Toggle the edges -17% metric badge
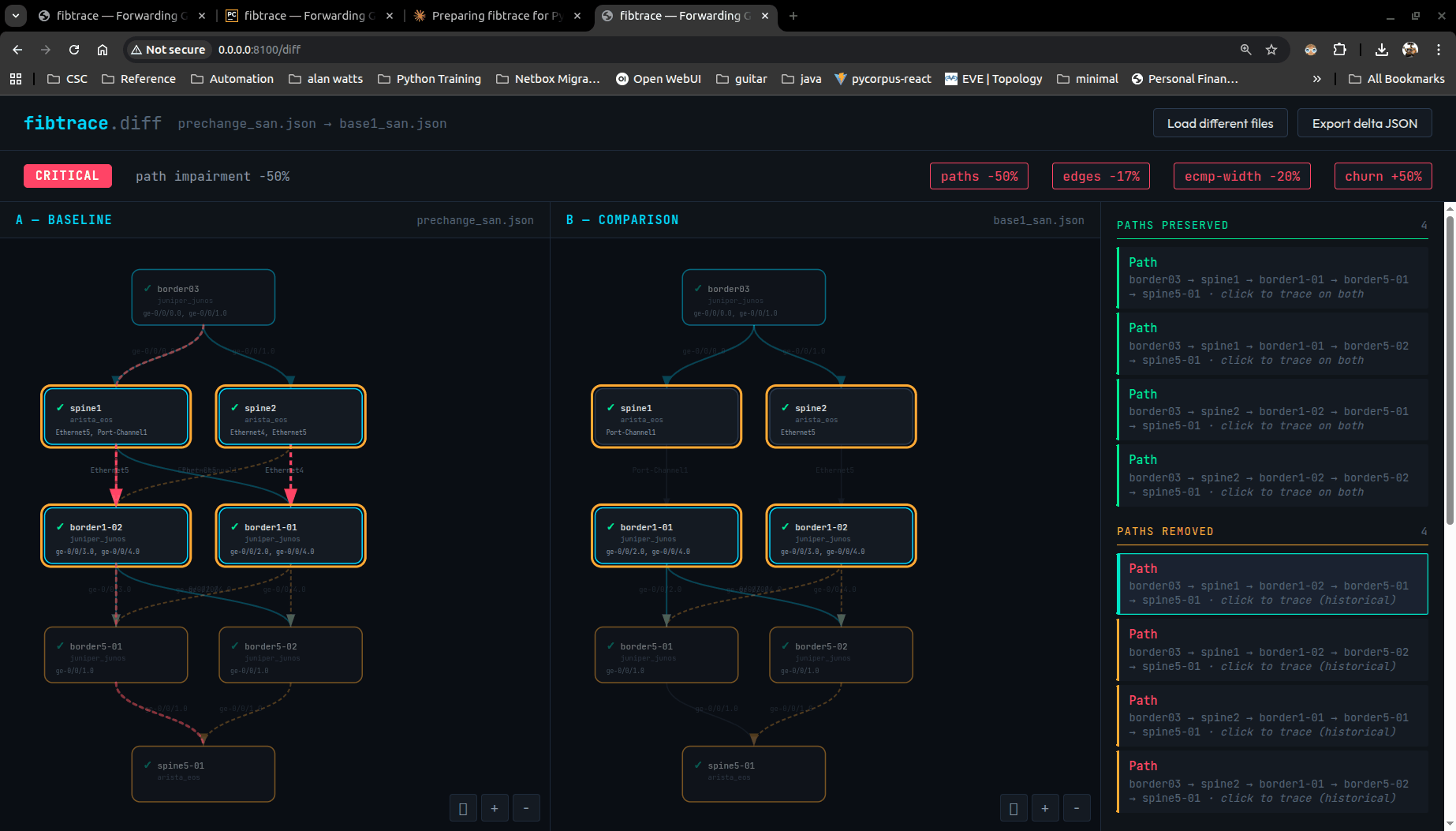 tap(1101, 176)
